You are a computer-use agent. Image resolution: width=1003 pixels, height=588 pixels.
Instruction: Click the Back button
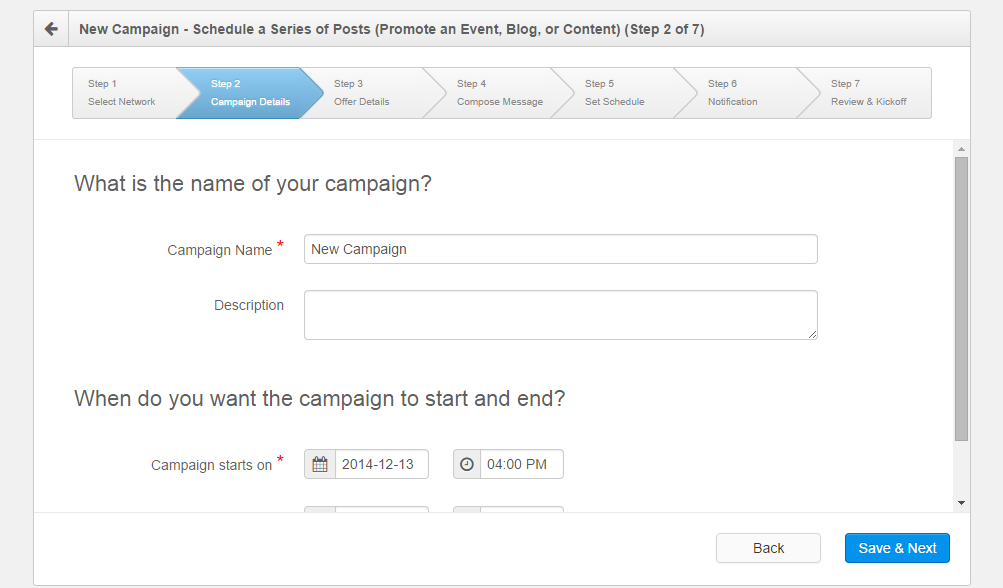pyautogui.click(x=767, y=548)
